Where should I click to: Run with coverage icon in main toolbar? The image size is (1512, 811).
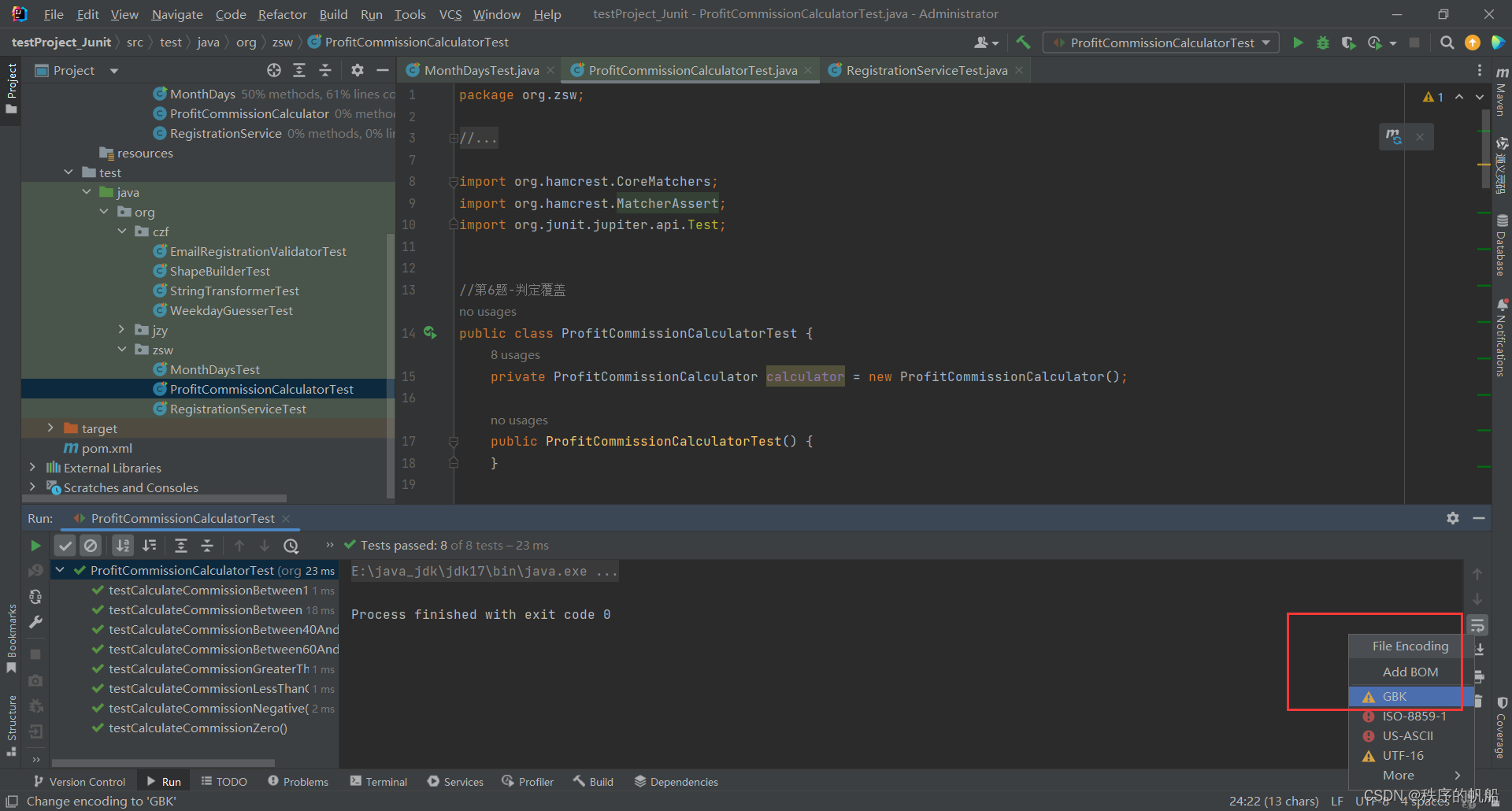click(x=1348, y=43)
